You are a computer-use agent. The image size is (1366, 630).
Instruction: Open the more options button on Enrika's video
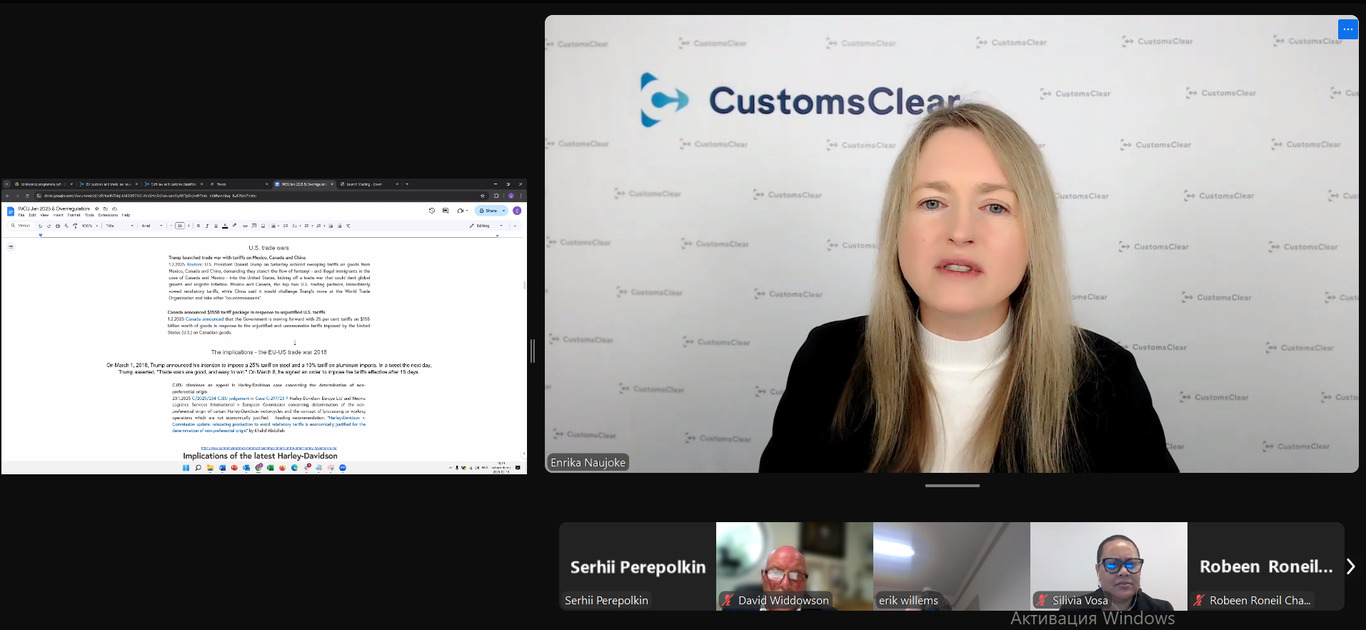[1348, 29]
